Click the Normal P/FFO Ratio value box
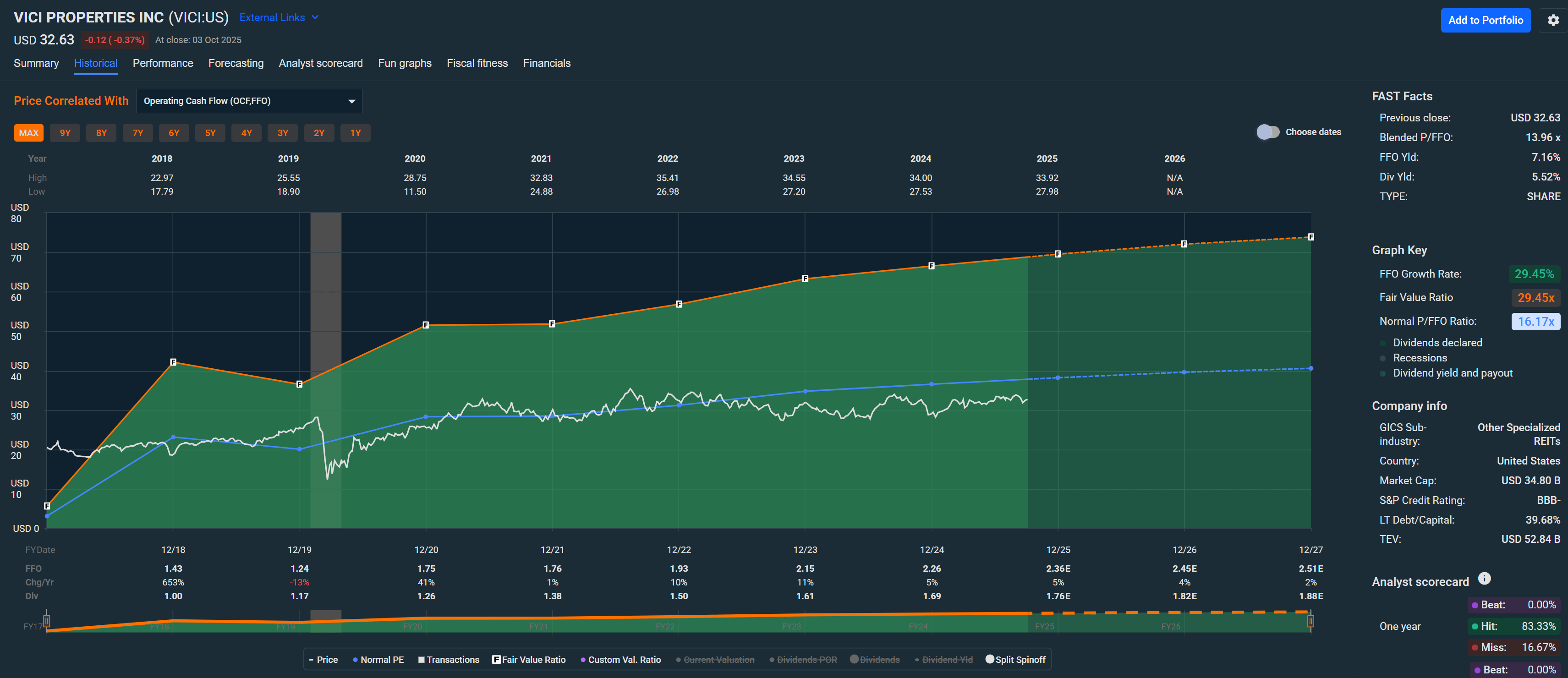The height and width of the screenshot is (678, 1568). point(1536,321)
